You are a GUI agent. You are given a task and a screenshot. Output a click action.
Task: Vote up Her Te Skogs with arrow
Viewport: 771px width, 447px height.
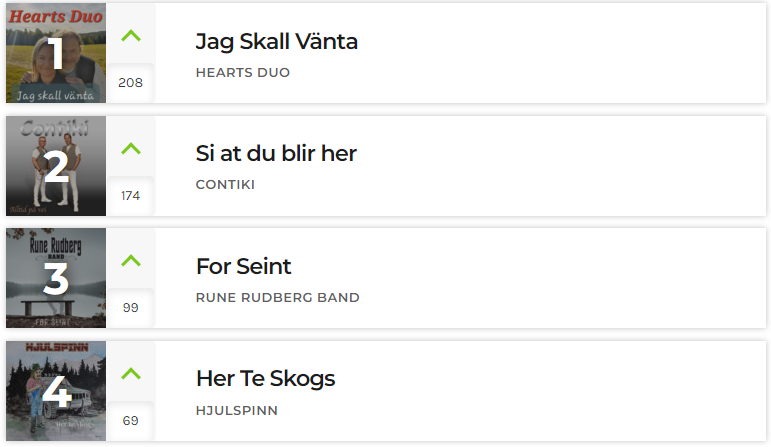[131, 374]
